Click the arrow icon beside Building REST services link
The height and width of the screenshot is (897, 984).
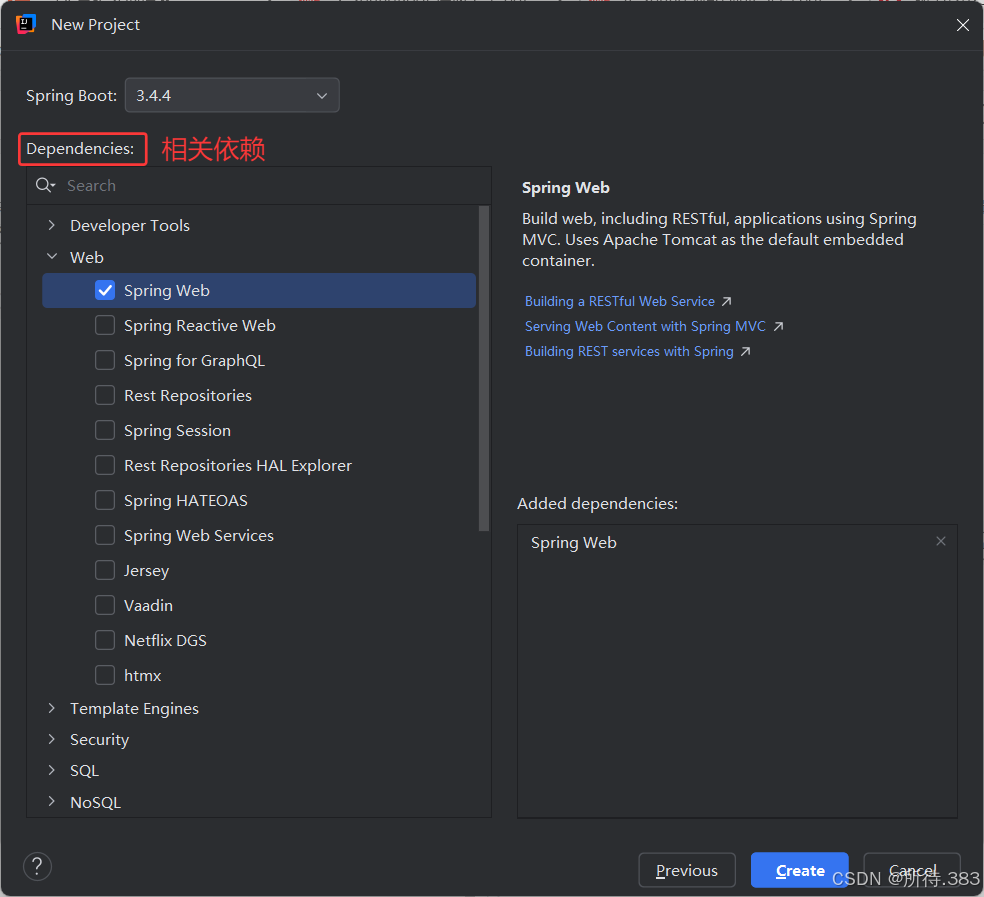tap(746, 352)
